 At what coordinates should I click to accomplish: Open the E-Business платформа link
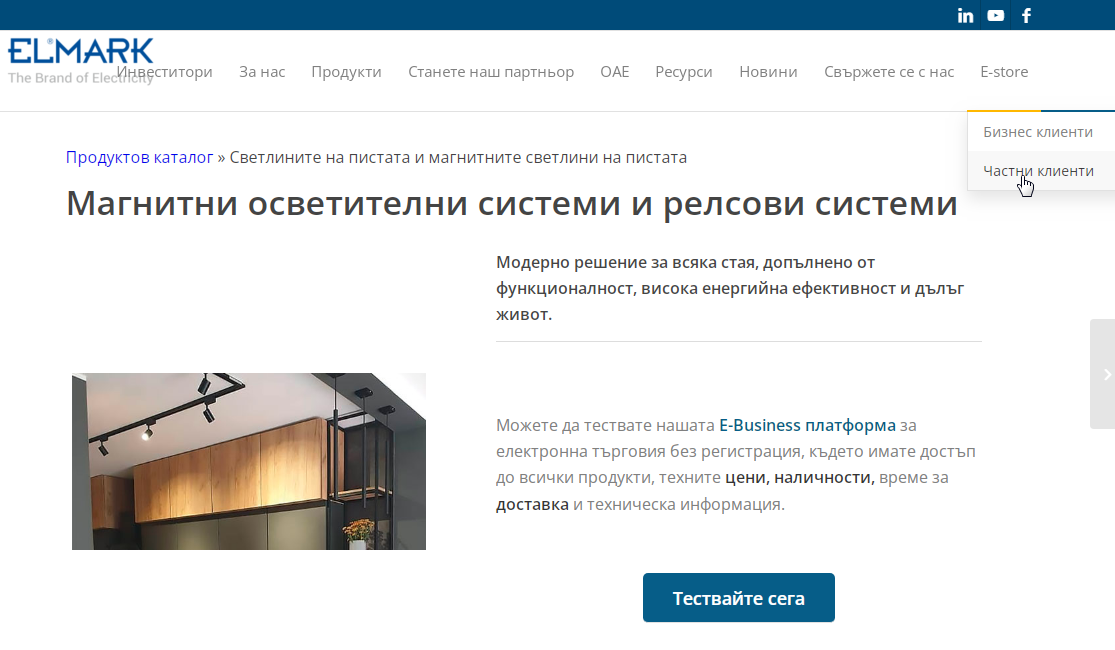(807, 425)
